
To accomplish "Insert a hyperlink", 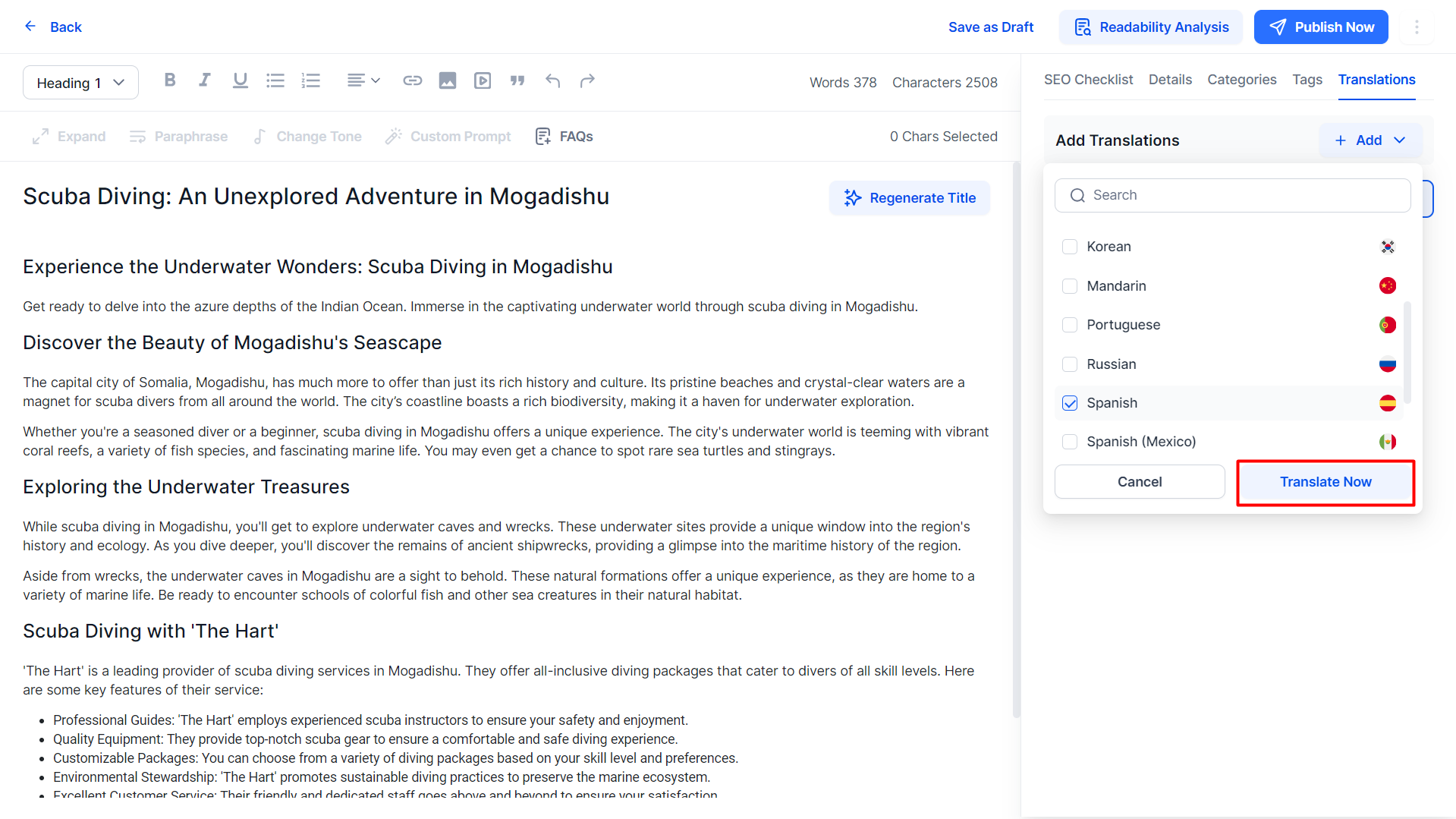I will pyautogui.click(x=412, y=80).
